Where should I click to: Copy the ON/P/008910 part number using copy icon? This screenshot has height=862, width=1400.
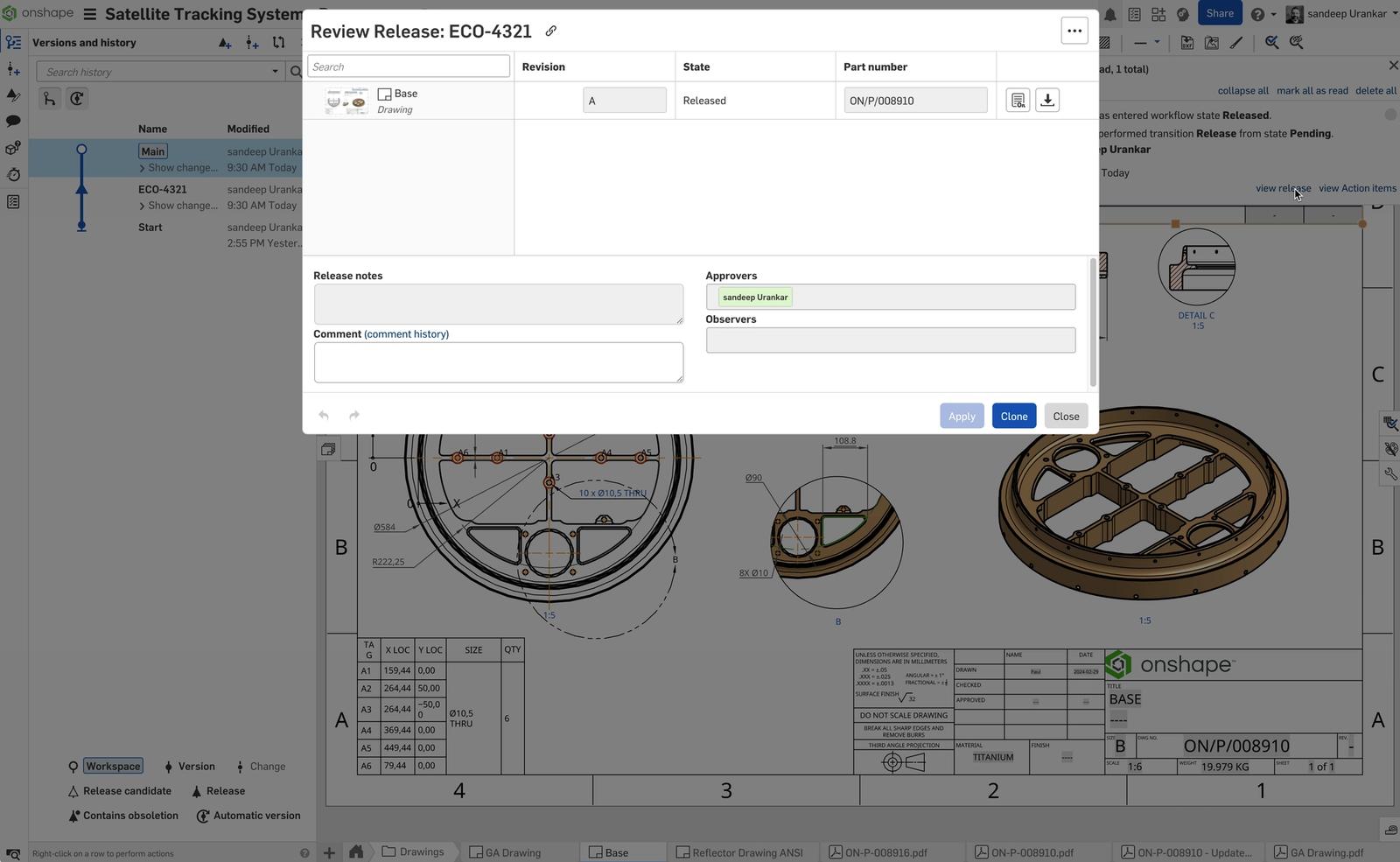1018,100
